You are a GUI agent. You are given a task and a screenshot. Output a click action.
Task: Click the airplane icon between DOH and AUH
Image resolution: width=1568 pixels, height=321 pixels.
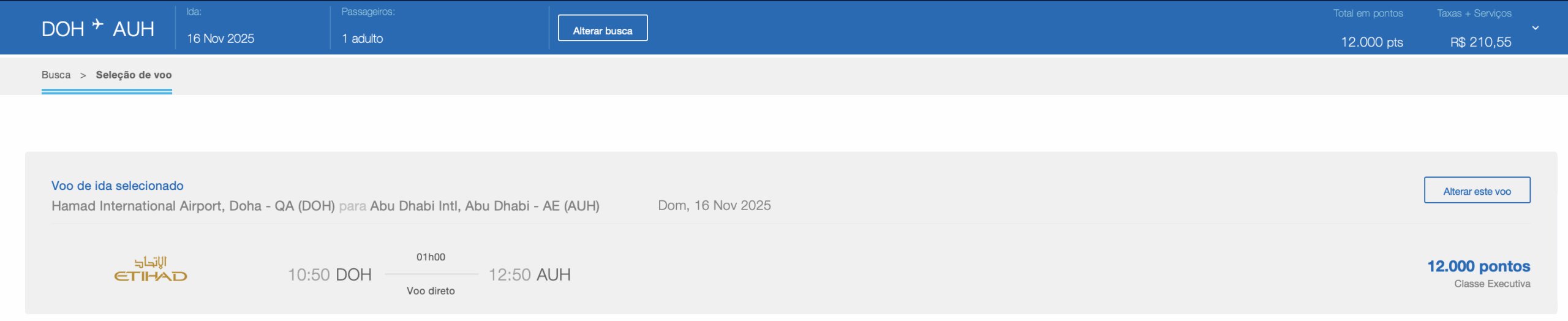pos(98,25)
